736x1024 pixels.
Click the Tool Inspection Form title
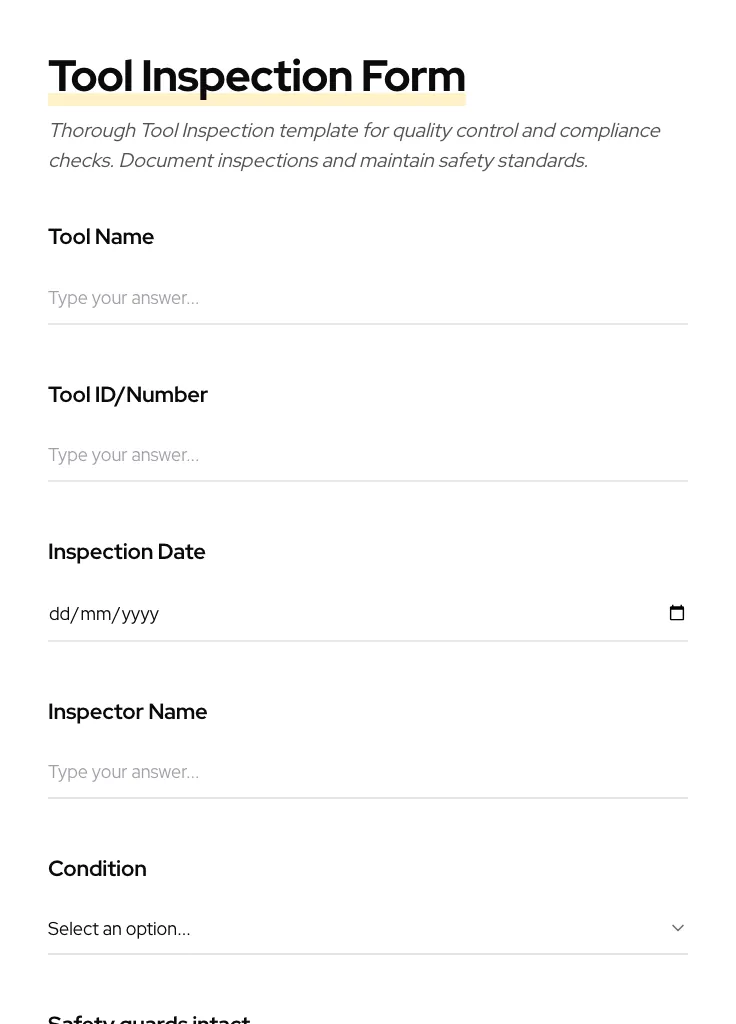point(257,76)
